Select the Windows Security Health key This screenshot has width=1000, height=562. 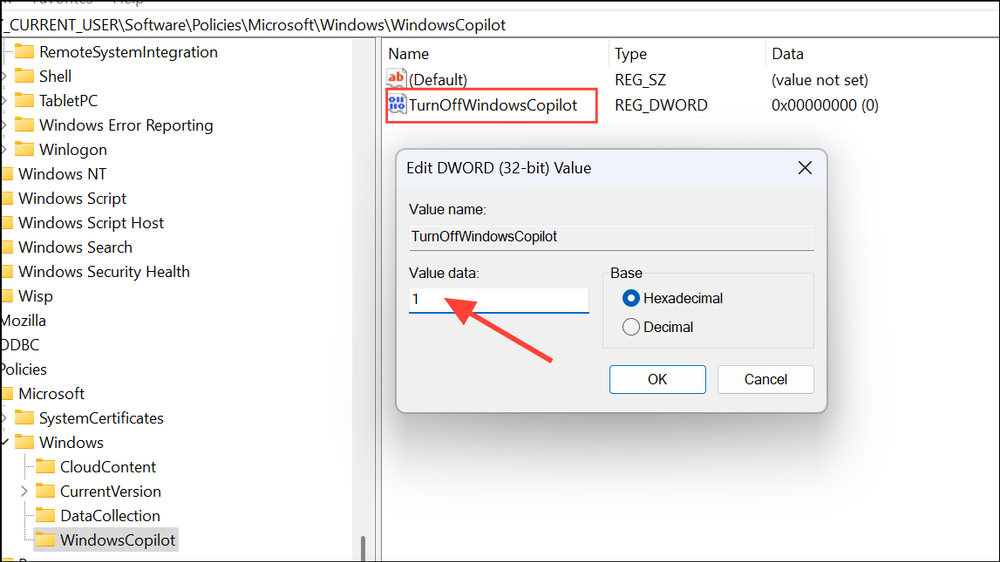pyautogui.click(x=104, y=272)
